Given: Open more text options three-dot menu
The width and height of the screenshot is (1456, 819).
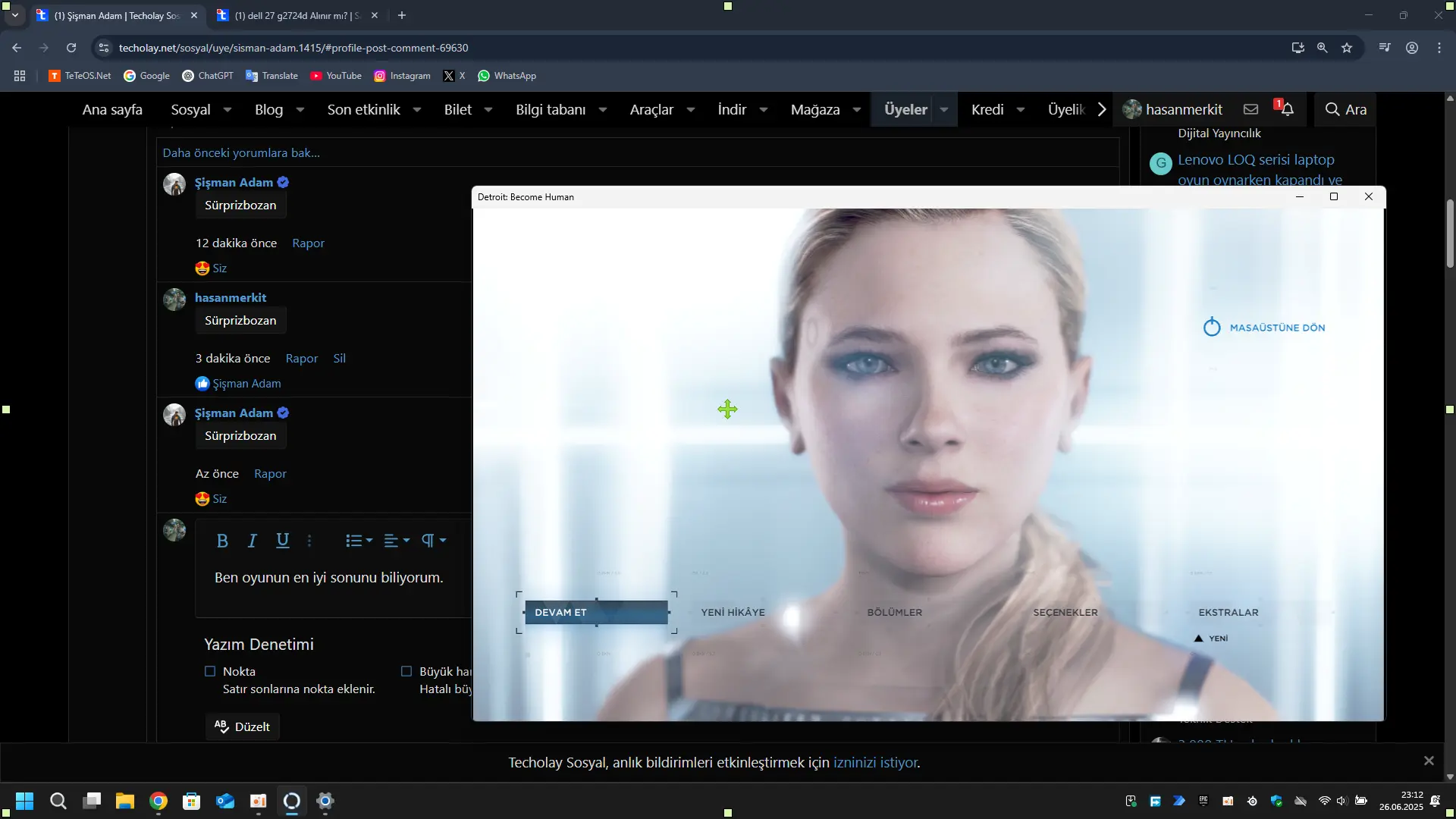Looking at the screenshot, I should click(309, 541).
